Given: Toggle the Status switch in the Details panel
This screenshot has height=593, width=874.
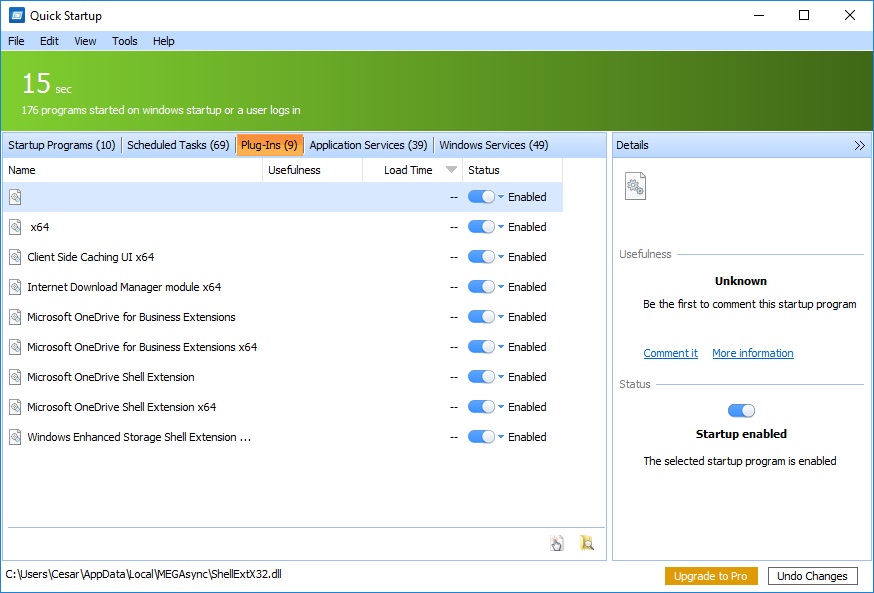Looking at the screenshot, I should coord(742,409).
